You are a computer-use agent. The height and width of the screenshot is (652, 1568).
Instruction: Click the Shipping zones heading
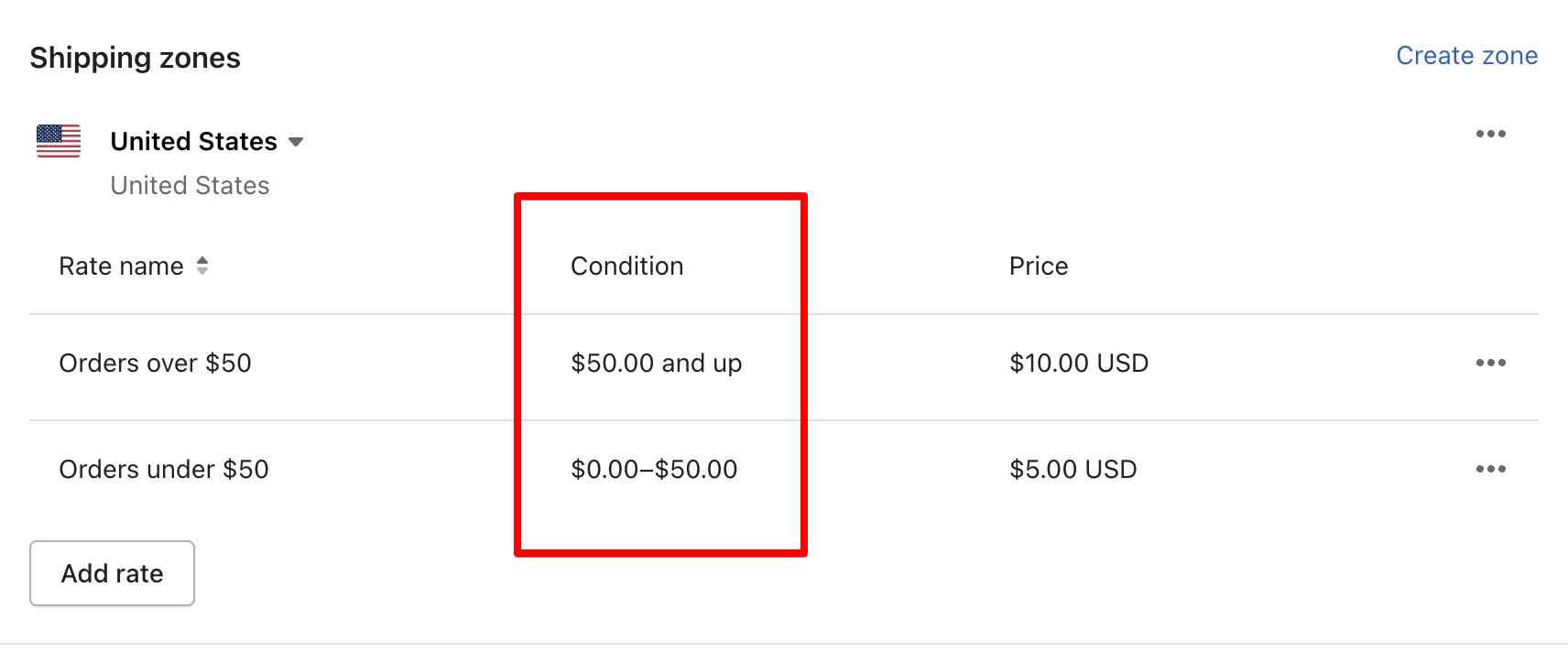click(136, 58)
